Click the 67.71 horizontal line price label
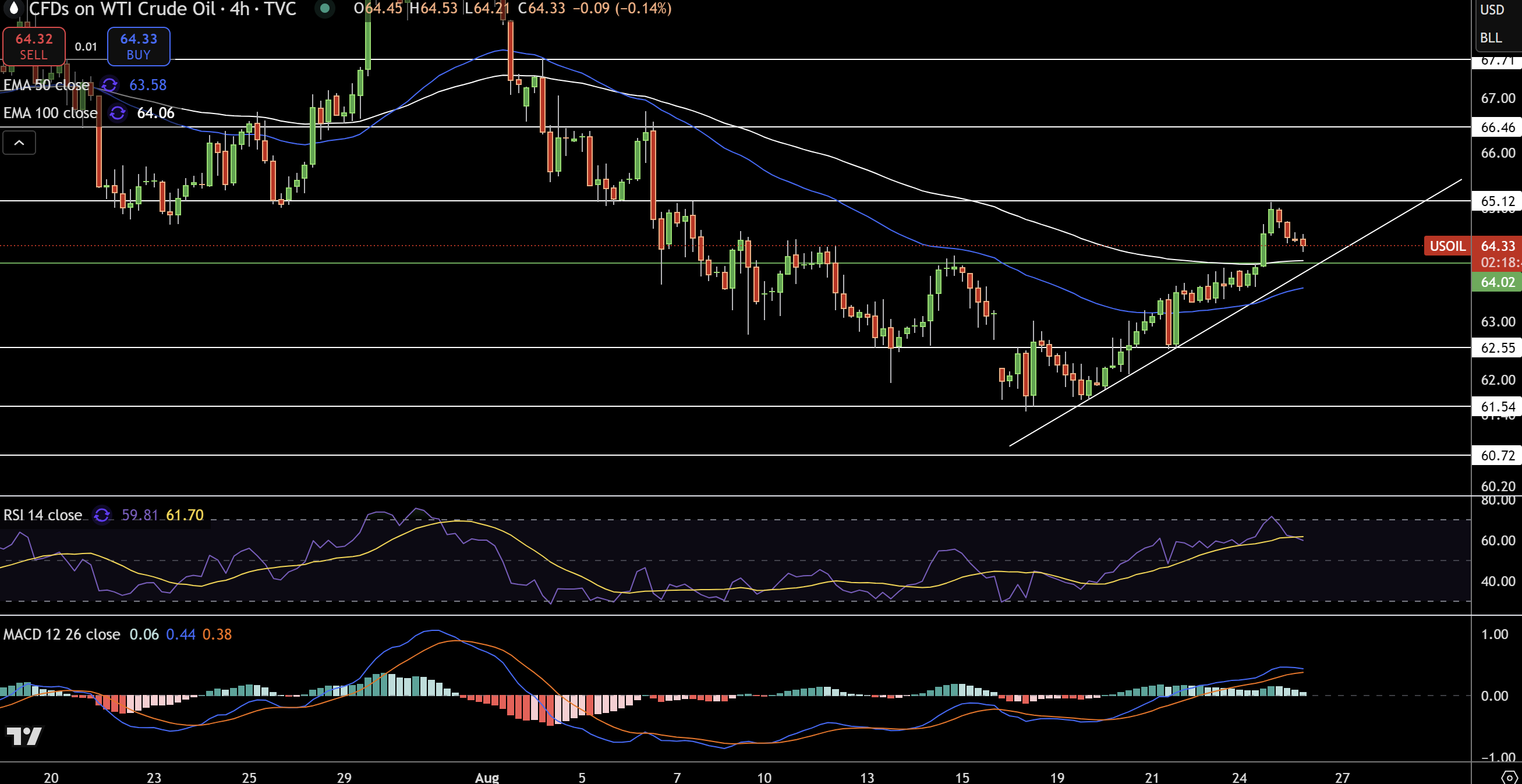 coord(1497,61)
